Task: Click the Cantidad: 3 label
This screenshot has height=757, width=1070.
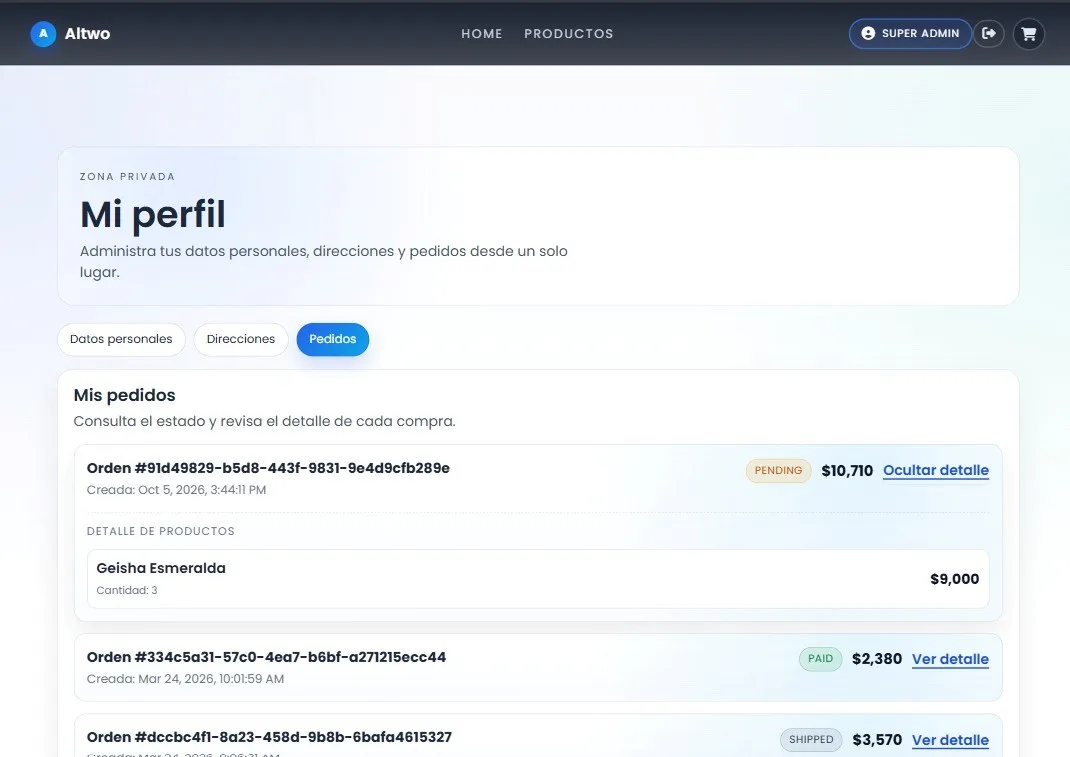Action: click(x=127, y=590)
